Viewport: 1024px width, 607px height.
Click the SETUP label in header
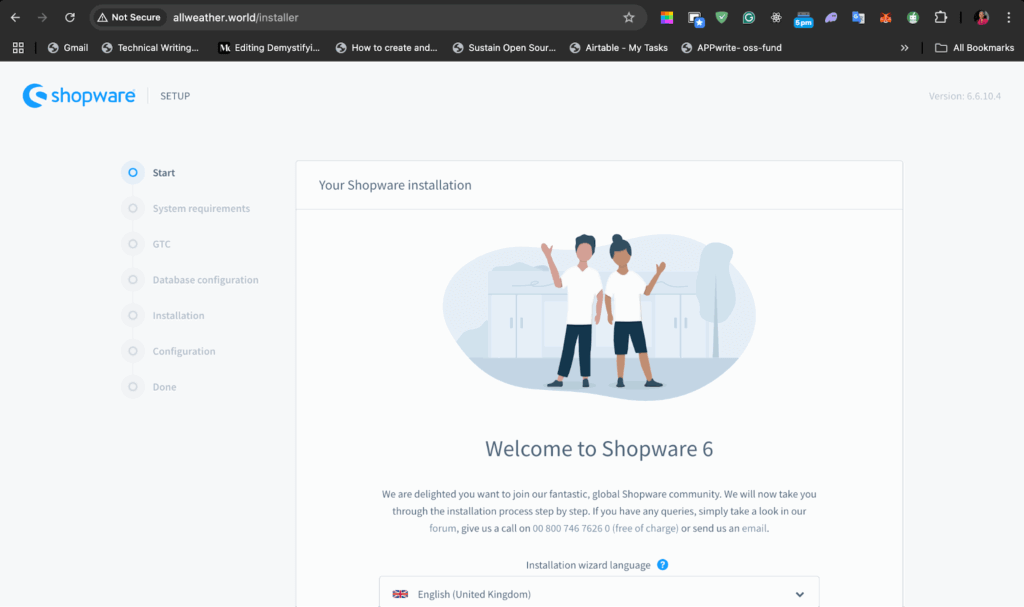pos(175,96)
